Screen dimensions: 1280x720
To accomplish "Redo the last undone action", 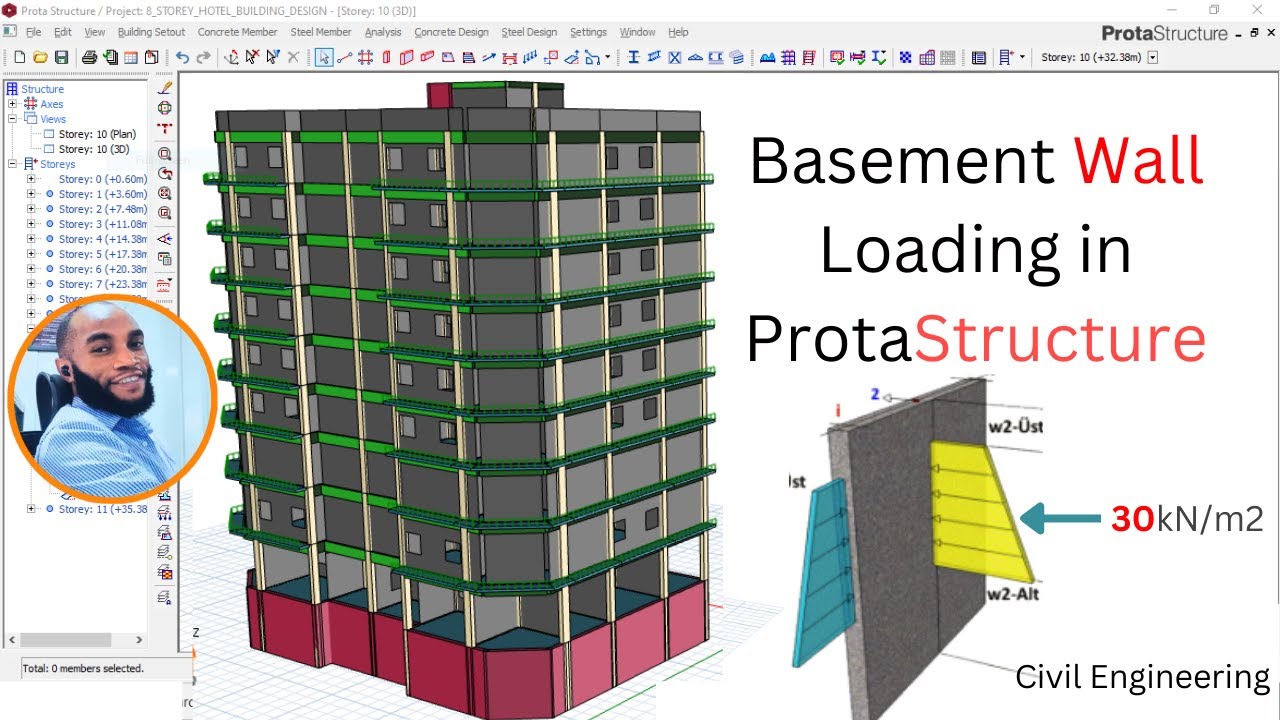I will click(x=203, y=58).
